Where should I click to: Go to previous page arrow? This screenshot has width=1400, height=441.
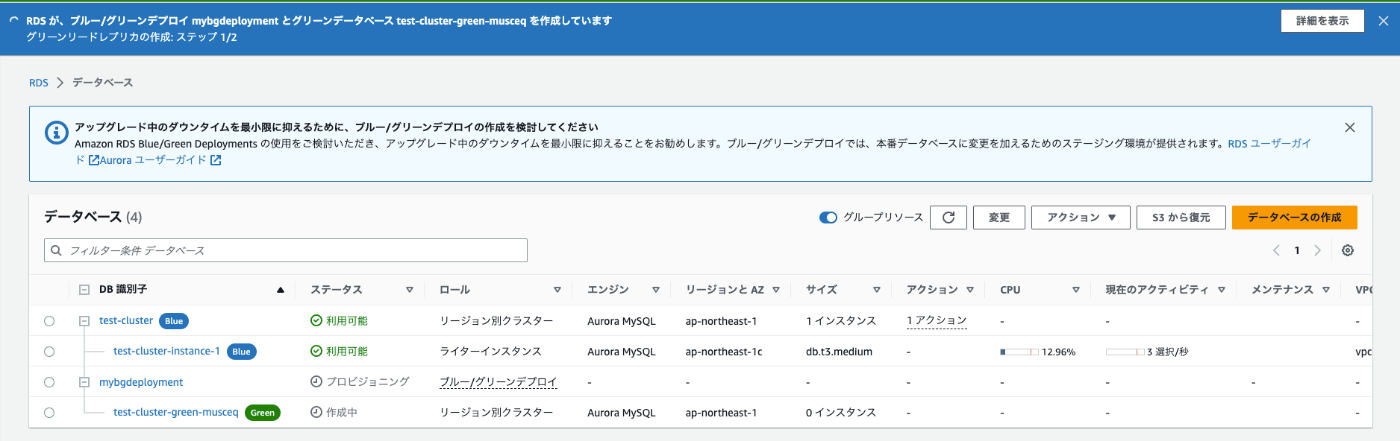[x=1276, y=250]
